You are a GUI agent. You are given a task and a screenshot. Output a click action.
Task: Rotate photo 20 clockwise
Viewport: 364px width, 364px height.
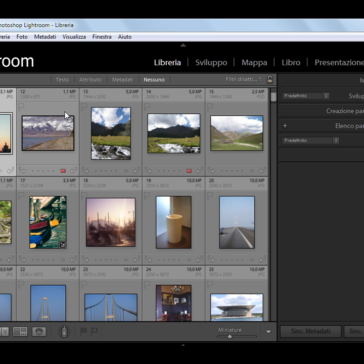(x=262, y=259)
